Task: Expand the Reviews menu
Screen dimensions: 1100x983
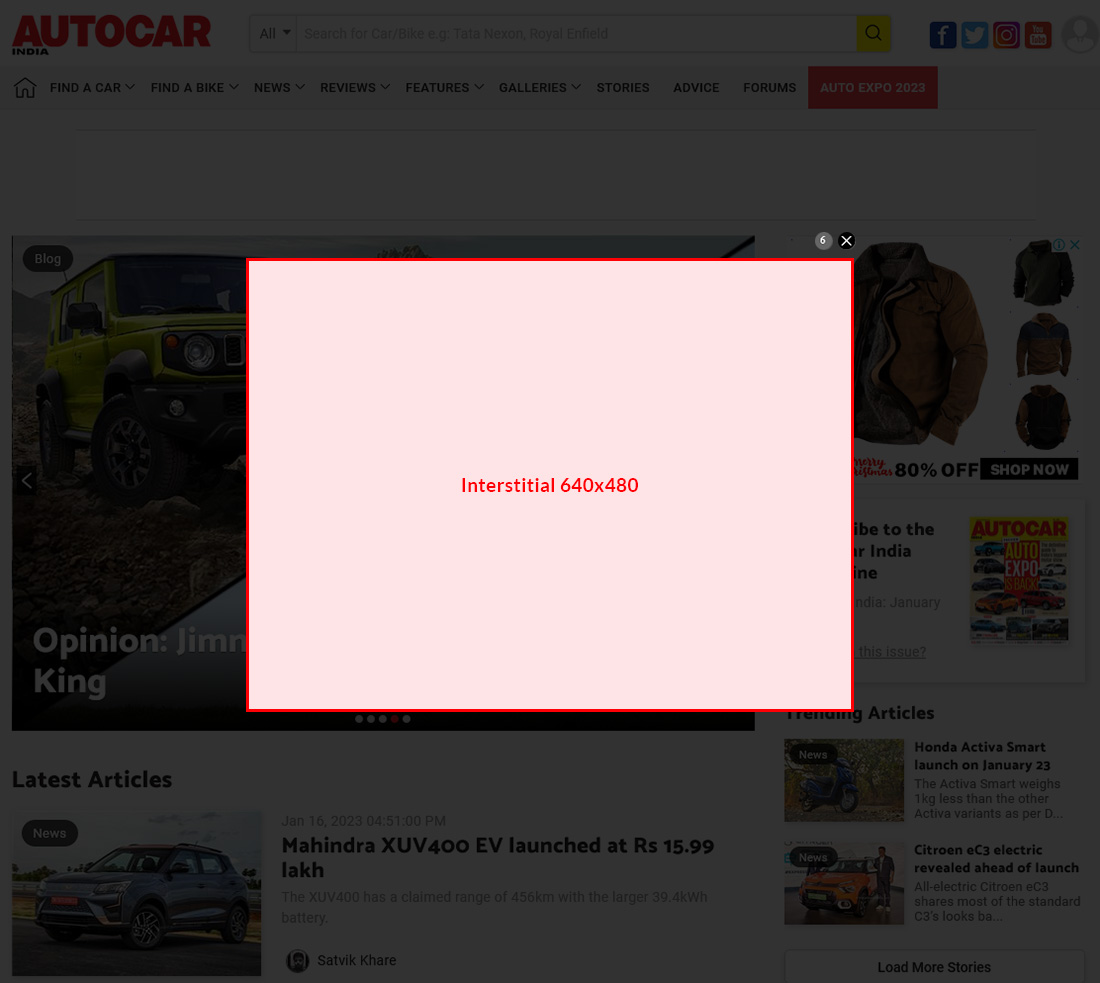Action: point(355,88)
